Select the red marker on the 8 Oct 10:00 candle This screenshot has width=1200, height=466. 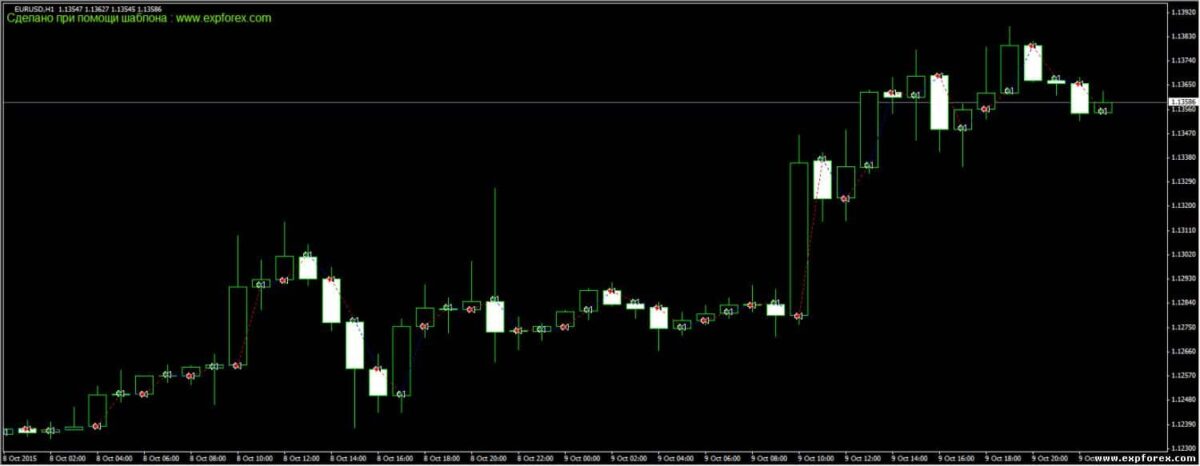pos(237,366)
